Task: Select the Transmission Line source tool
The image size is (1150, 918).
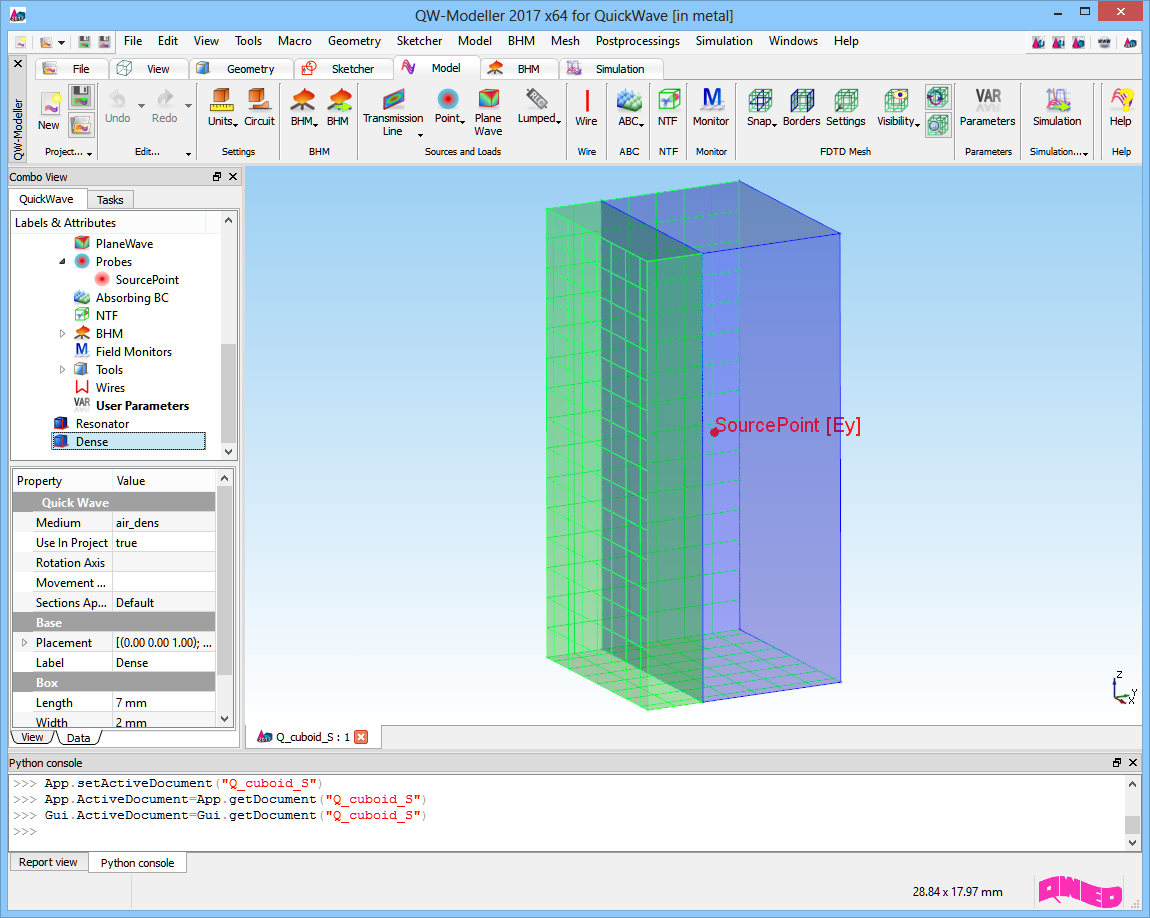Action: (x=393, y=111)
